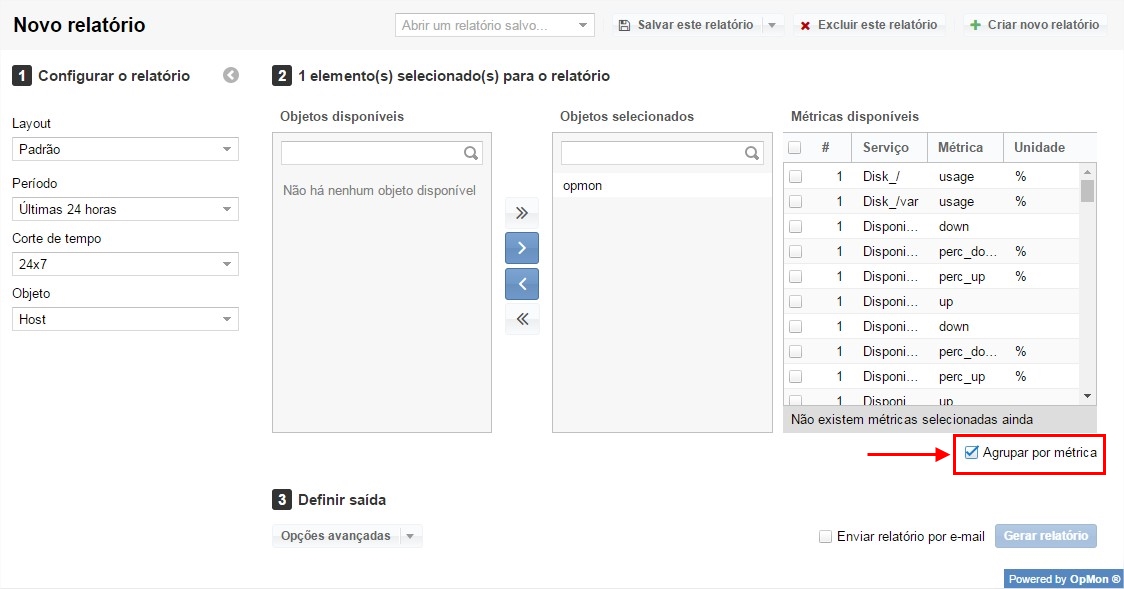Image resolution: width=1124 pixels, height=589 pixels.
Task: Select the opmon object in selected list
Action: pos(583,186)
